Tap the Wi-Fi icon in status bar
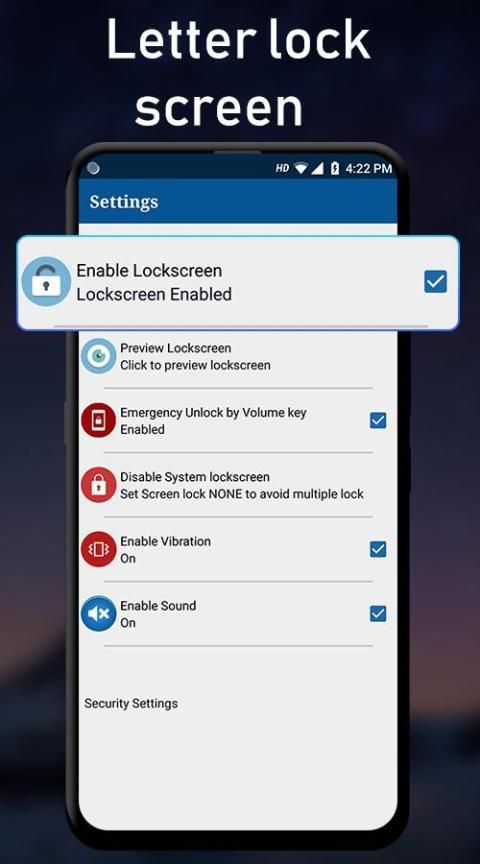Viewport: 480px width, 864px height. pos(300,169)
